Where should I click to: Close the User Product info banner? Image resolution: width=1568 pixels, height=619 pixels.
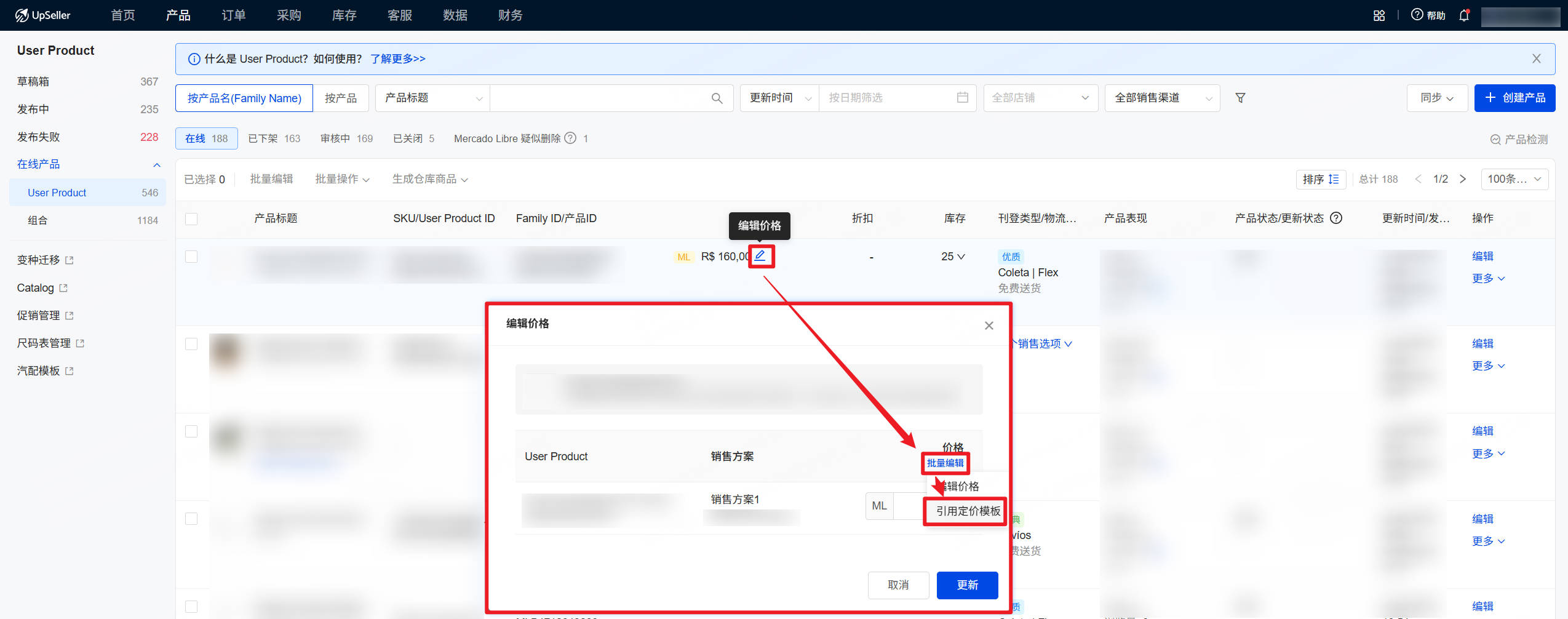[1536, 59]
